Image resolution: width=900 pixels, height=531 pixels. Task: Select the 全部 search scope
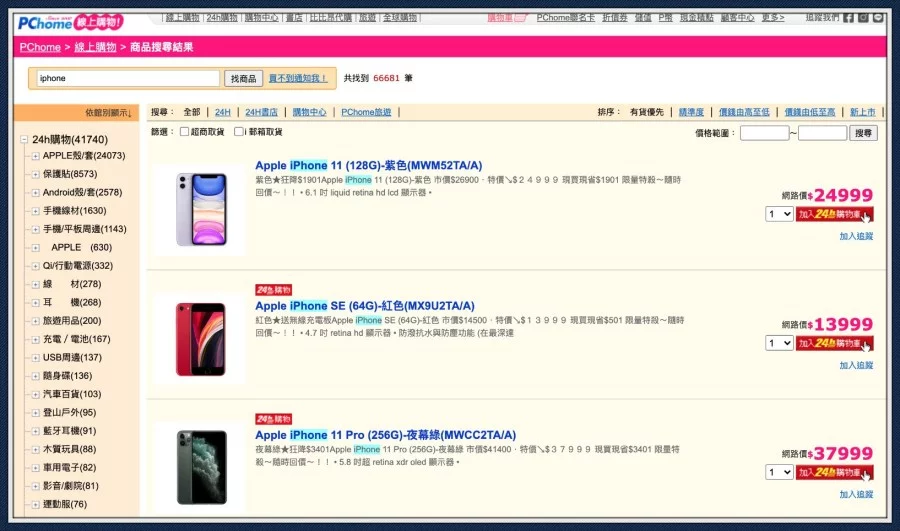192,112
